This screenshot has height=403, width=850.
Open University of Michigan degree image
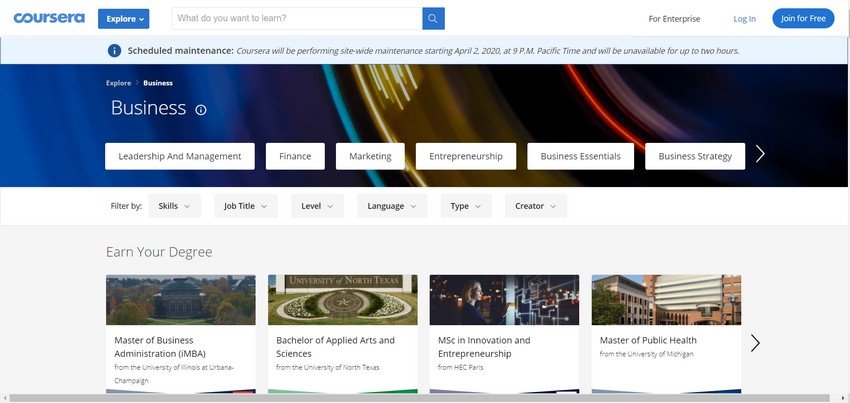click(x=666, y=300)
